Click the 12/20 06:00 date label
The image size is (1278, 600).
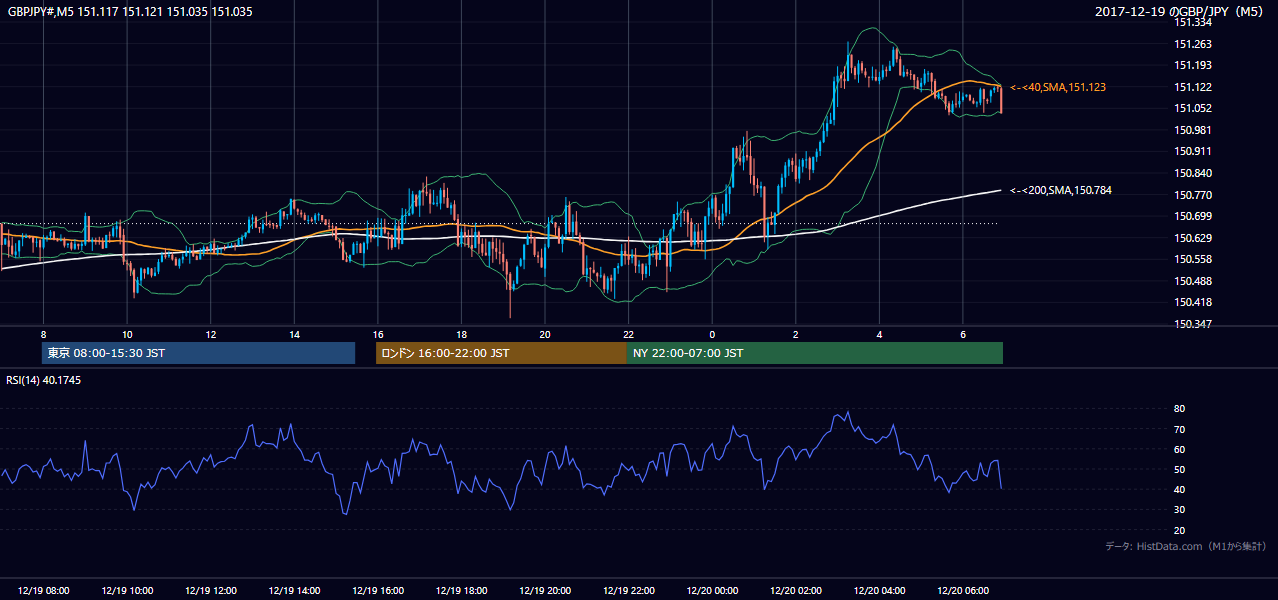(x=963, y=591)
